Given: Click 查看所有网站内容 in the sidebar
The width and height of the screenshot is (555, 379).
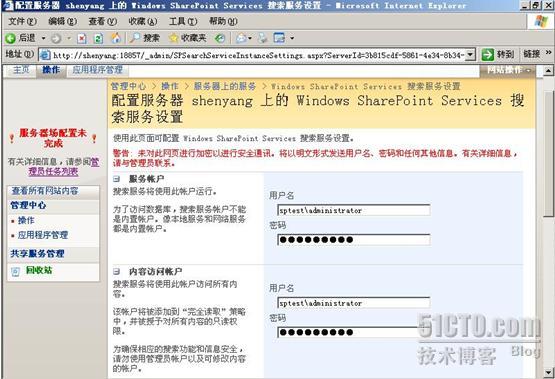Looking at the screenshot, I should click(x=45, y=191).
